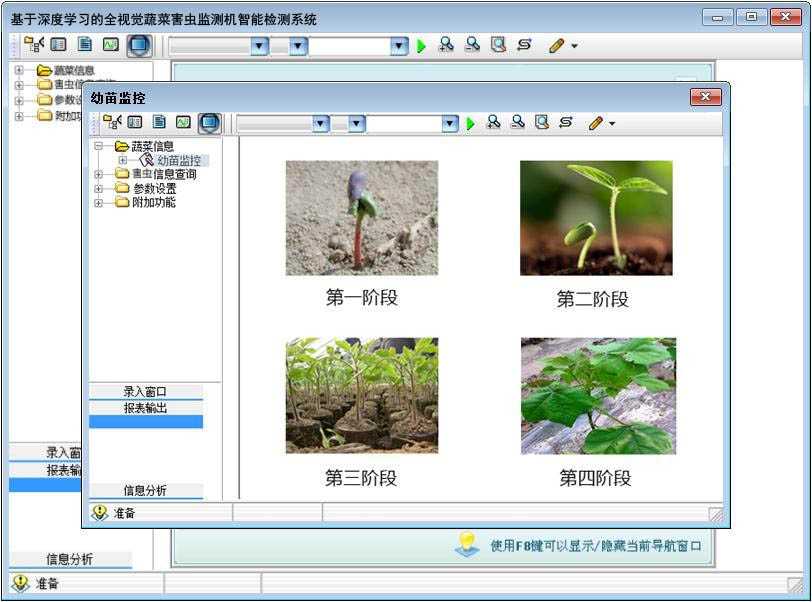Select 参数设置 in the 幼苗监控 window tree
812x602 pixels.
(154, 188)
